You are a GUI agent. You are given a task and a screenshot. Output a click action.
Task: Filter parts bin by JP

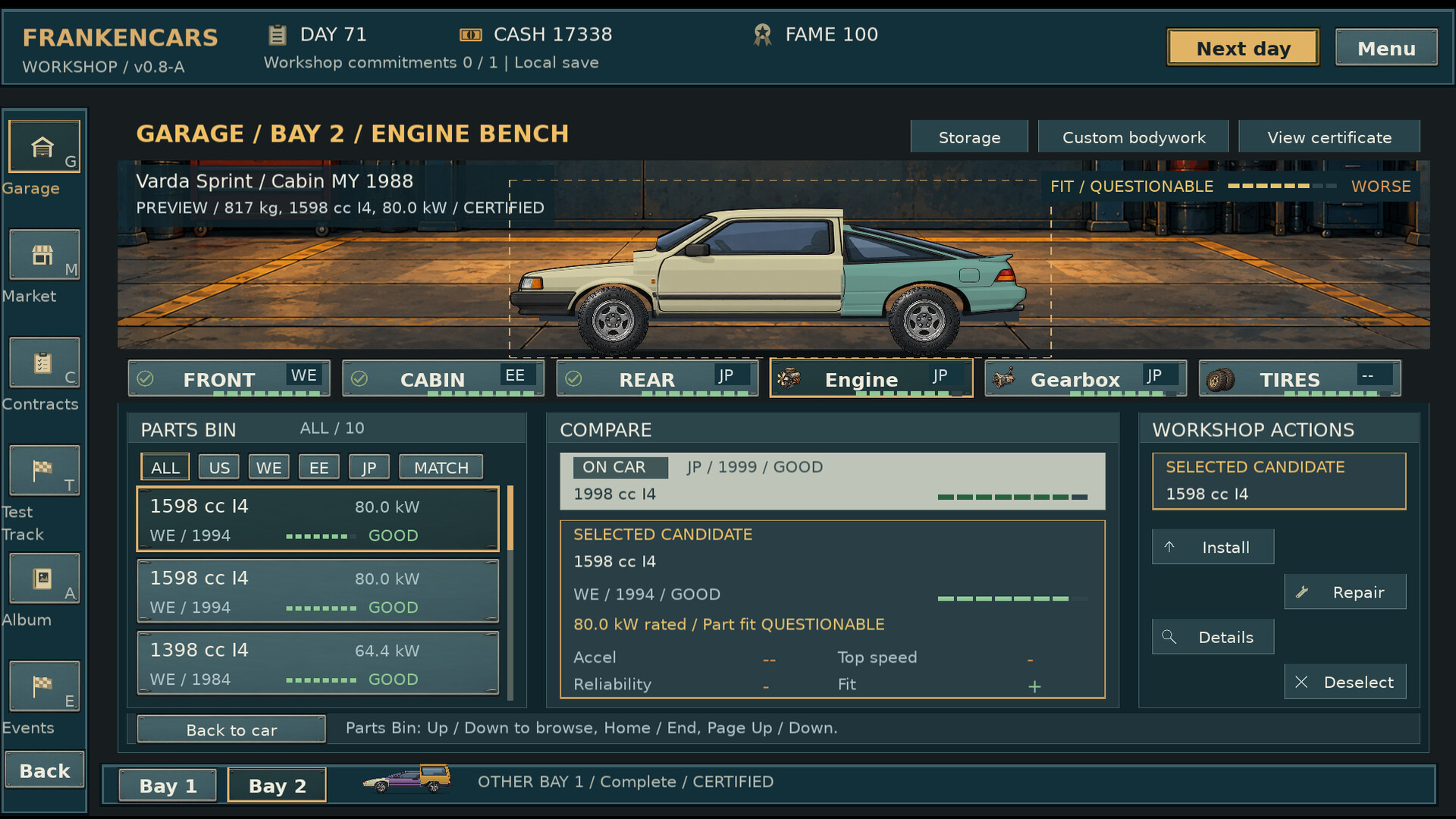tap(369, 467)
